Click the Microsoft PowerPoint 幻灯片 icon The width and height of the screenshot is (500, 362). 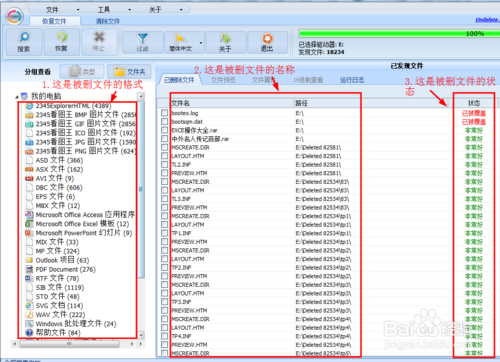click(x=30, y=233)
